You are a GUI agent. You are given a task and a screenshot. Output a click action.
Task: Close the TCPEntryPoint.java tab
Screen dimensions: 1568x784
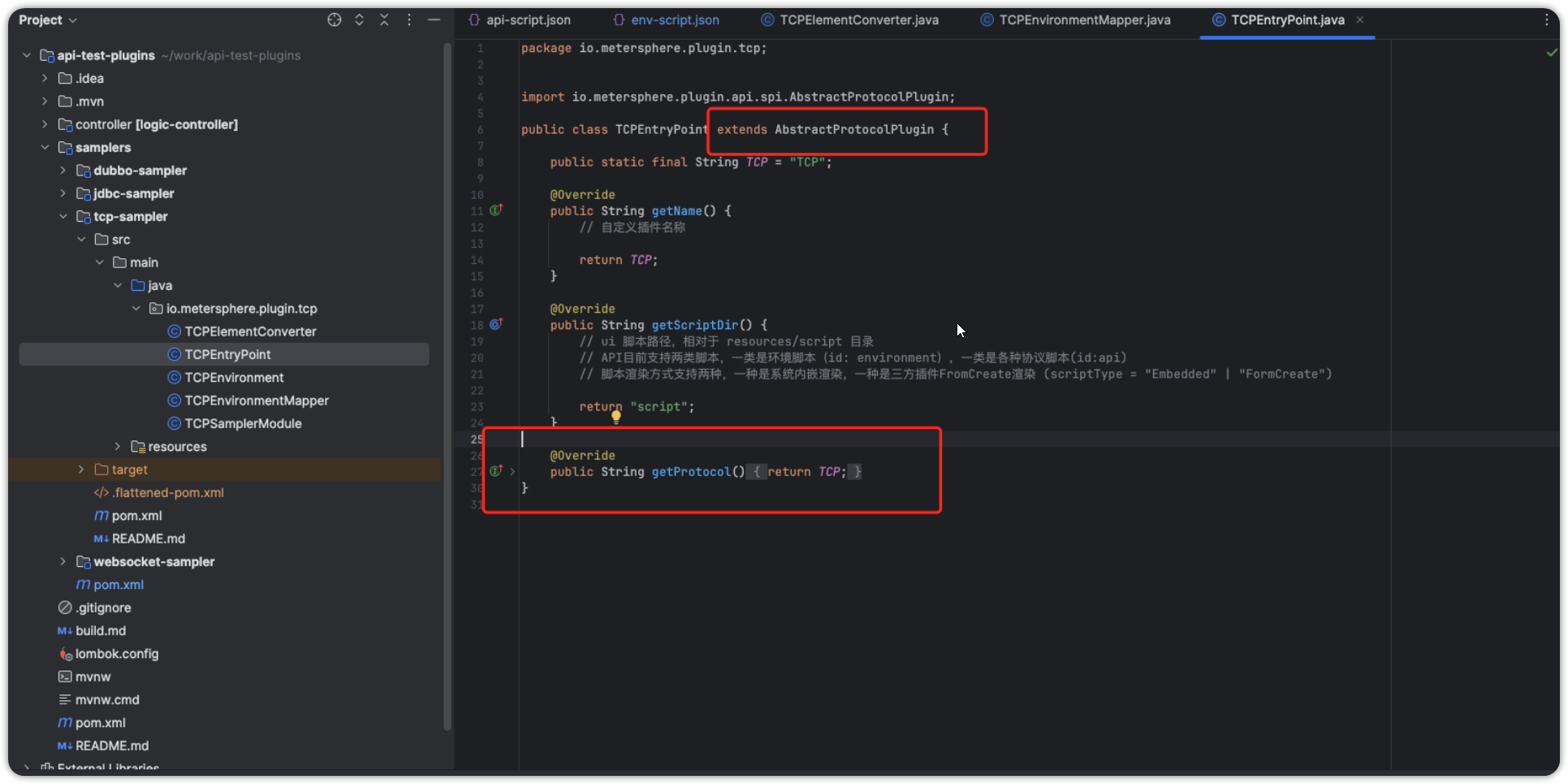[x=1360, y=19]
